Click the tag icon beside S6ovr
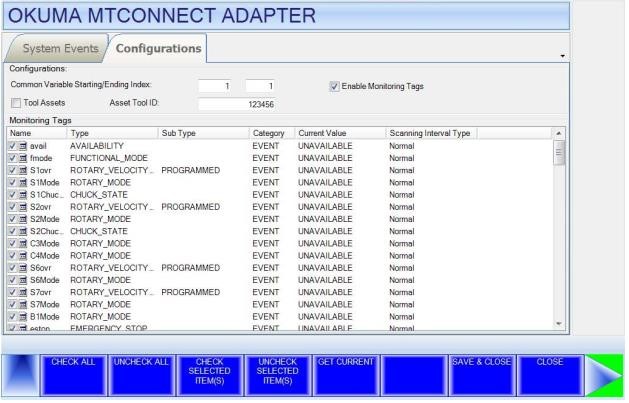629x403 pixels. 23,268
